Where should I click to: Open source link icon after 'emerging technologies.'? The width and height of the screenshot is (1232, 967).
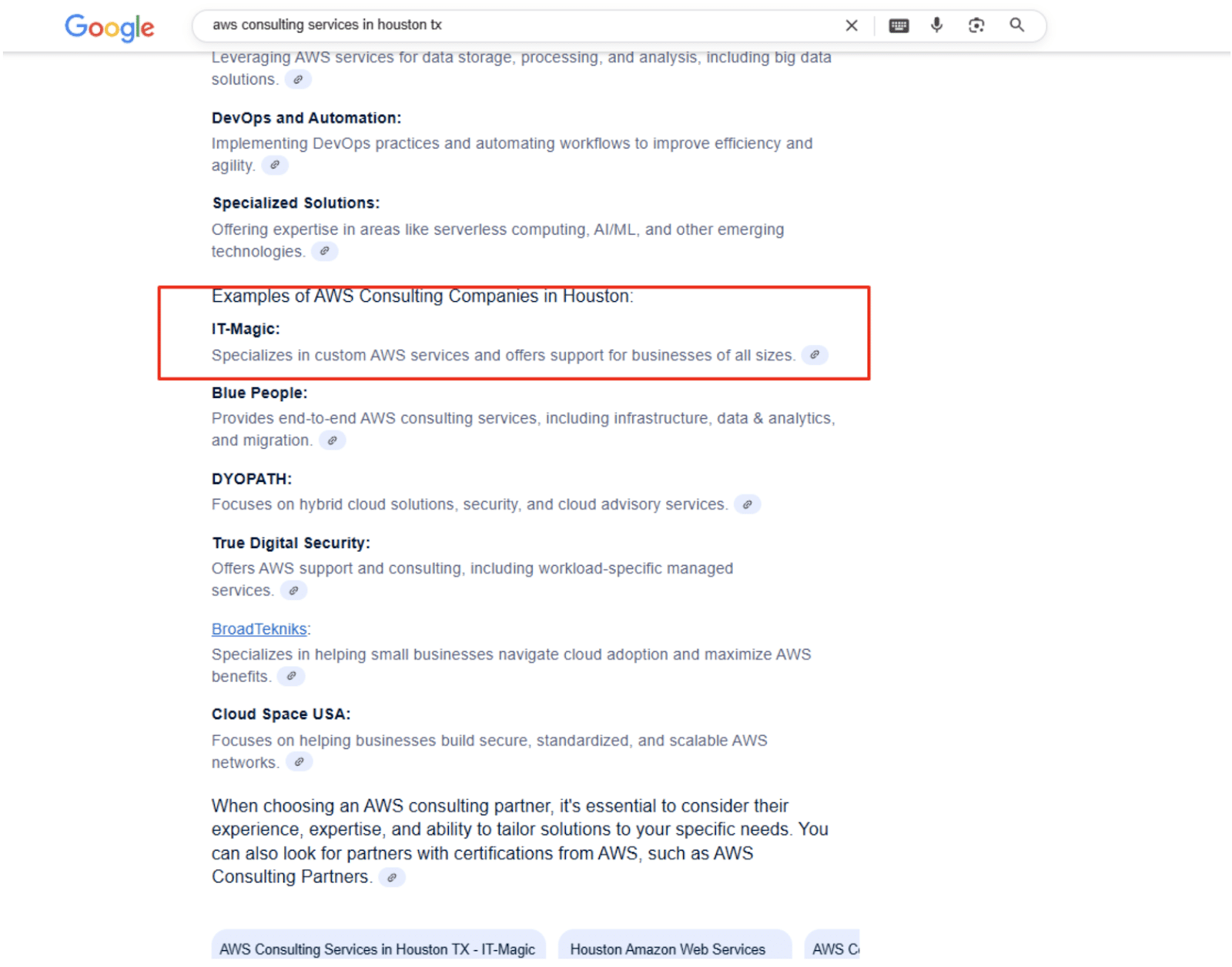(324, 251)
